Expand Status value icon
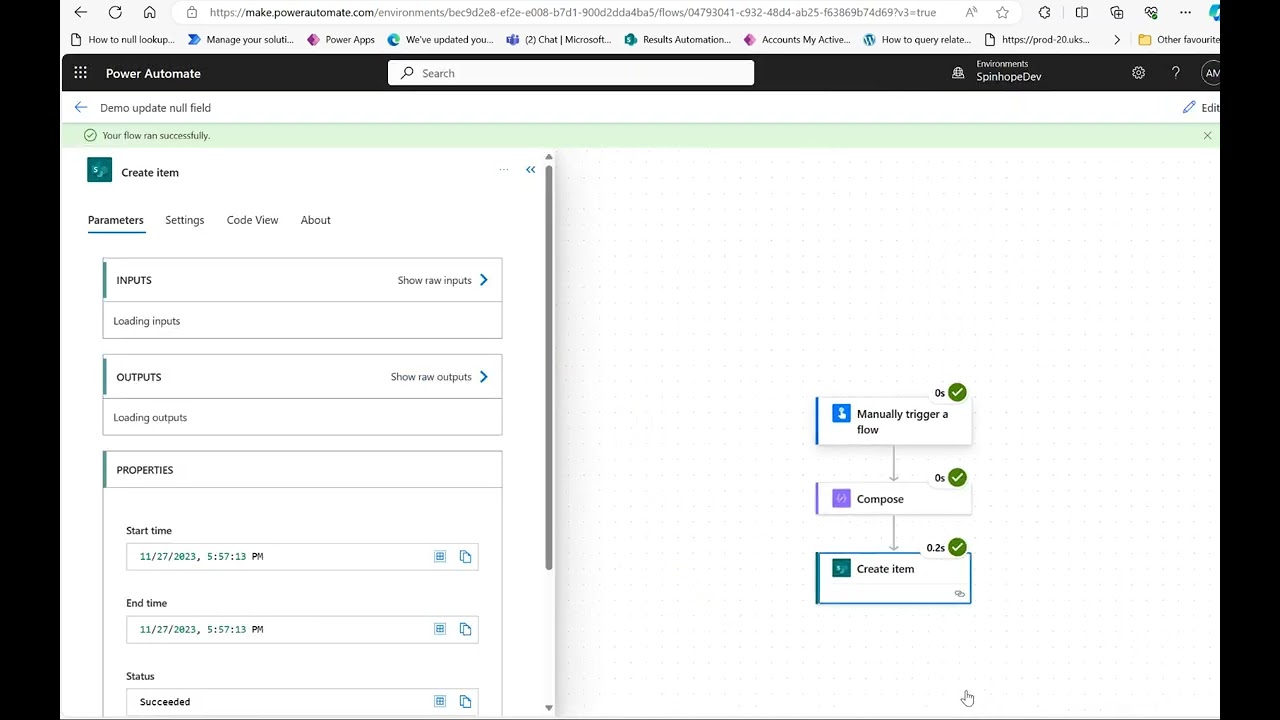 click(x=440, y=702)
